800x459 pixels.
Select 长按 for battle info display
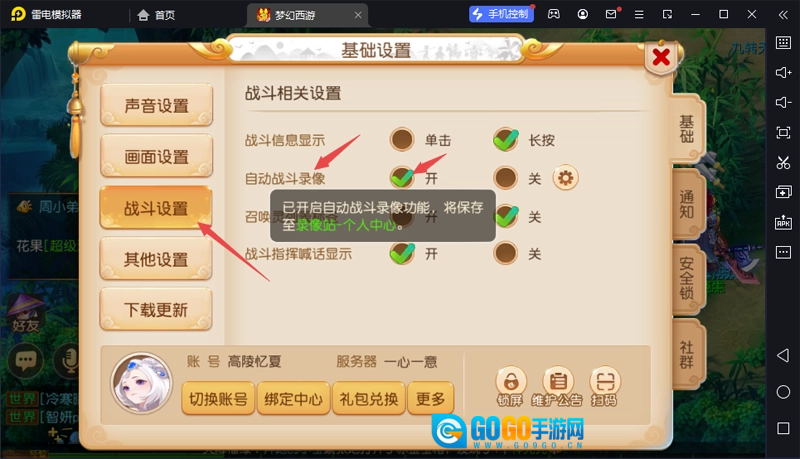click(506, 140)
